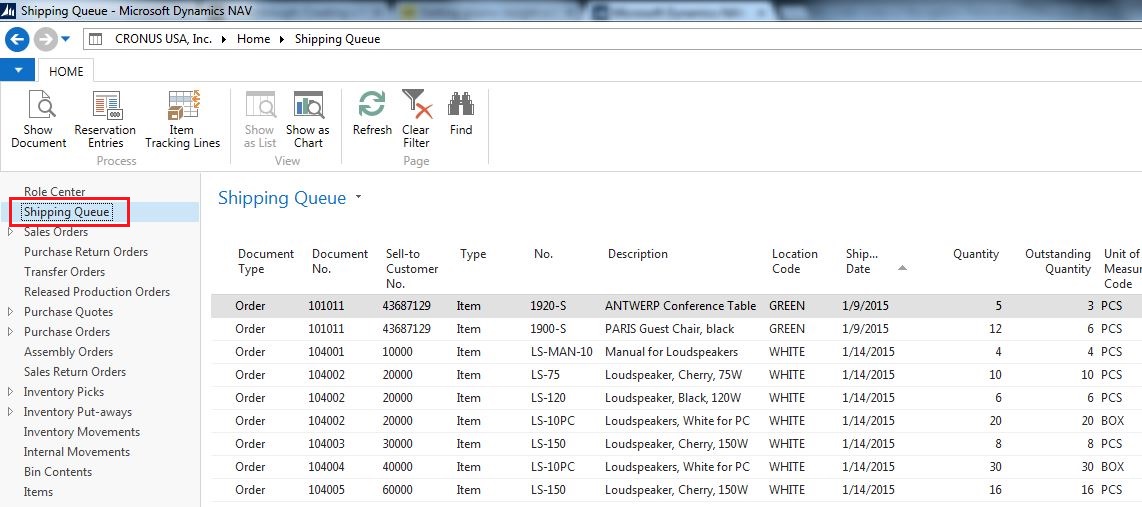Open Assembly Orders
Image resolution: width=1142 pixels, height=507 pixels.
coord(68,352)
